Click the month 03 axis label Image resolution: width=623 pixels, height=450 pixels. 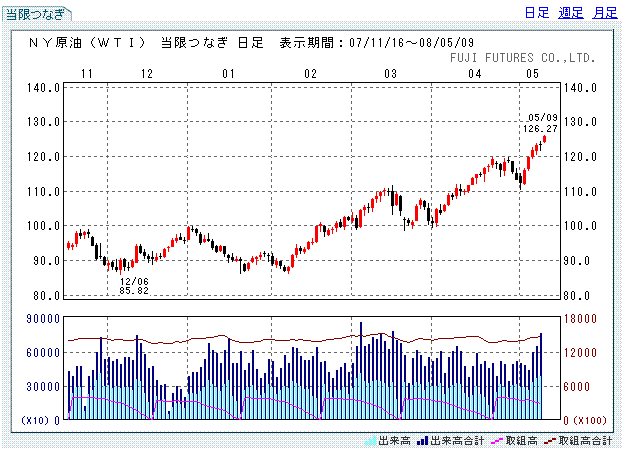391,74
